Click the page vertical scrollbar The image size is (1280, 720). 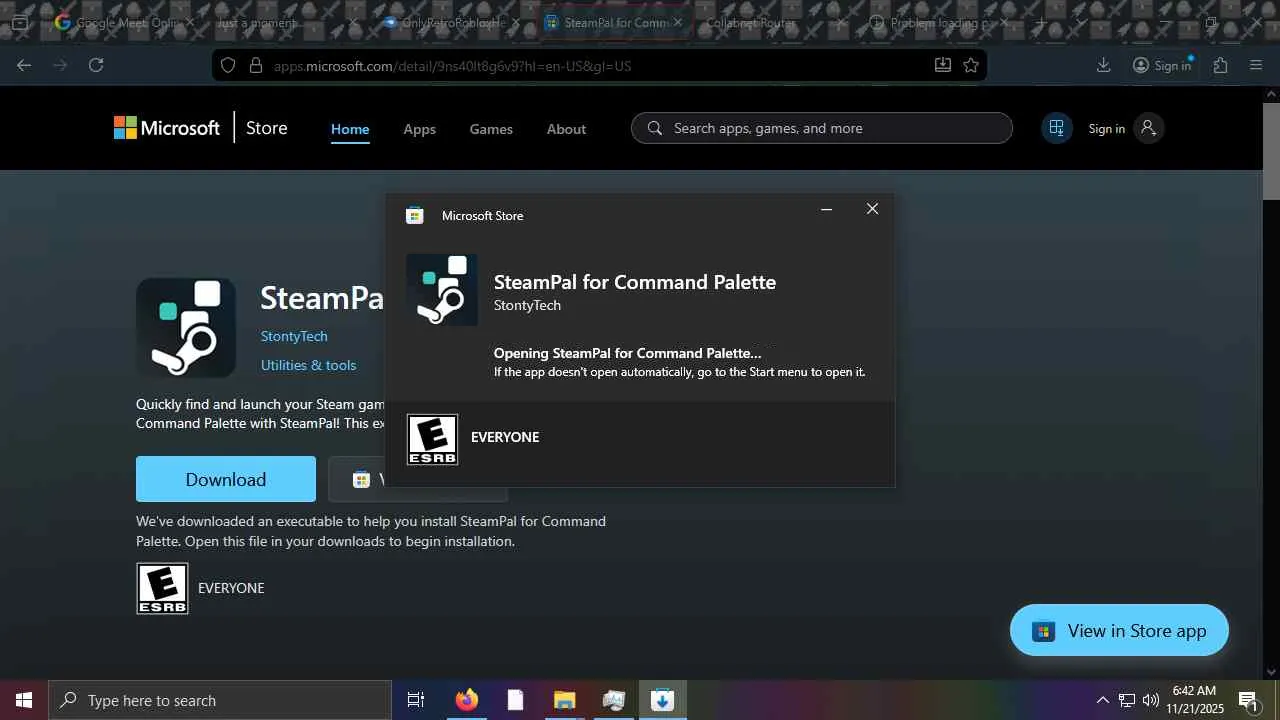point(1272,150)
